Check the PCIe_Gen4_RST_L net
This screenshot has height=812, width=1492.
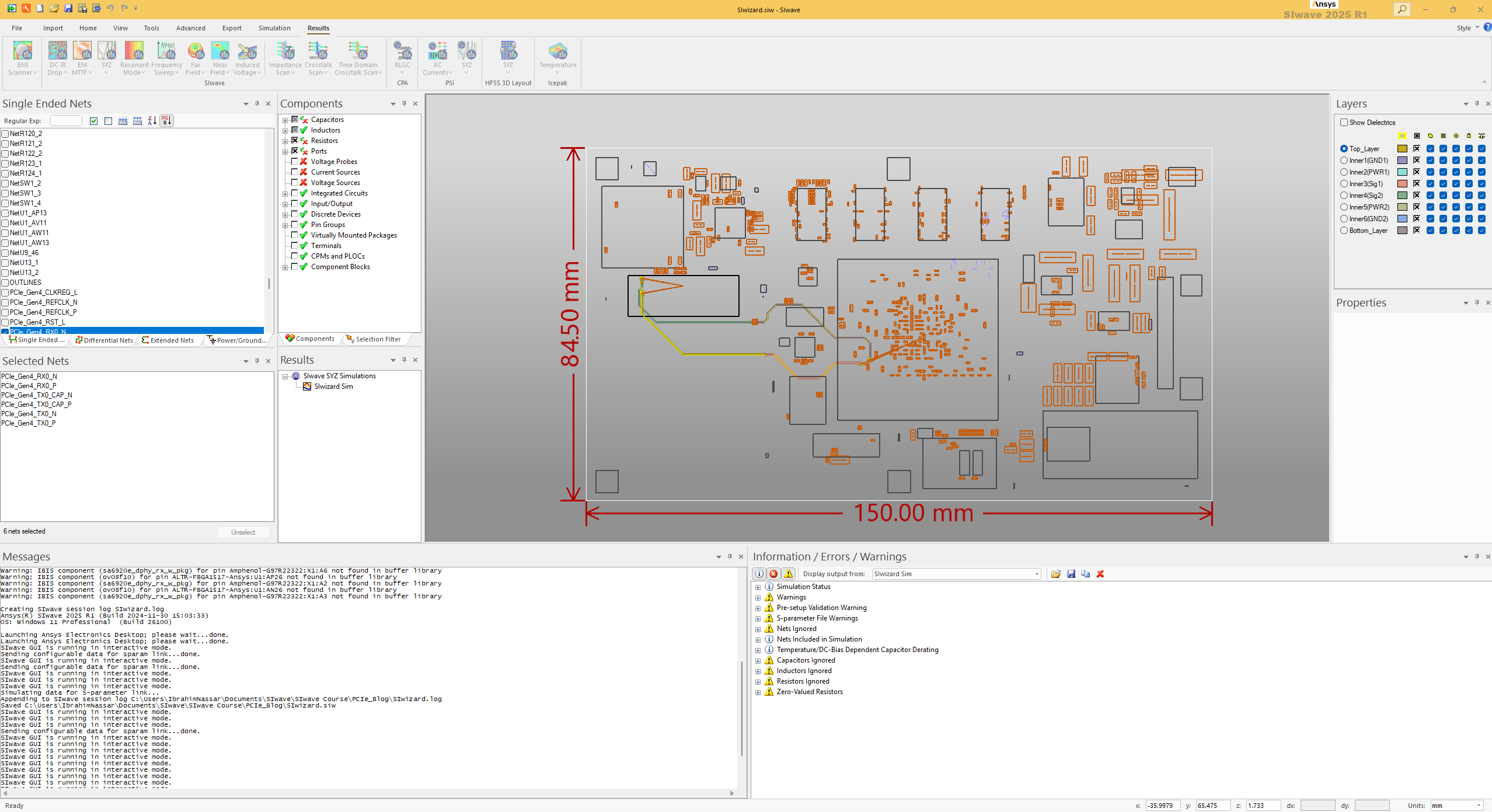(x=5, y=322)
